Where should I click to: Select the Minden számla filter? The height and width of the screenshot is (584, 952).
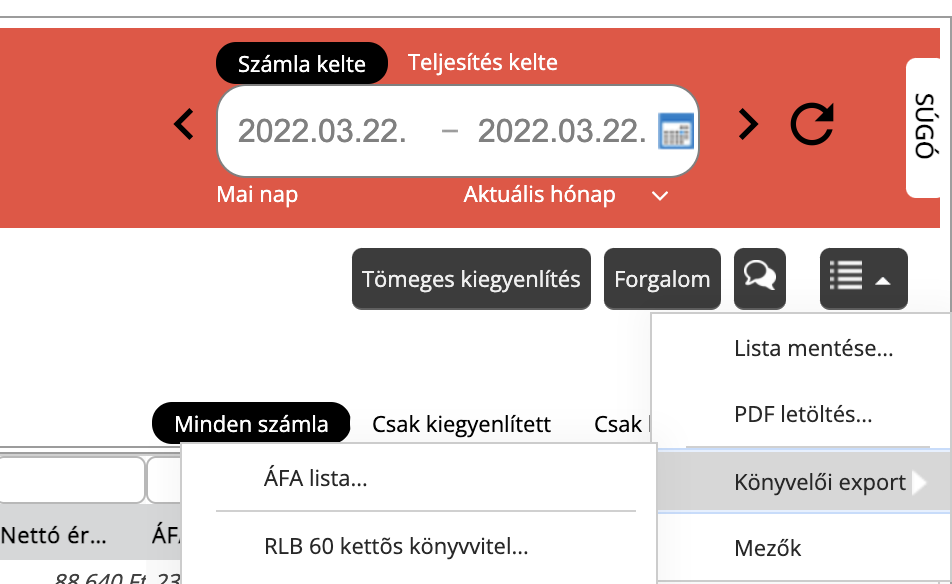(x=251, y=424)
